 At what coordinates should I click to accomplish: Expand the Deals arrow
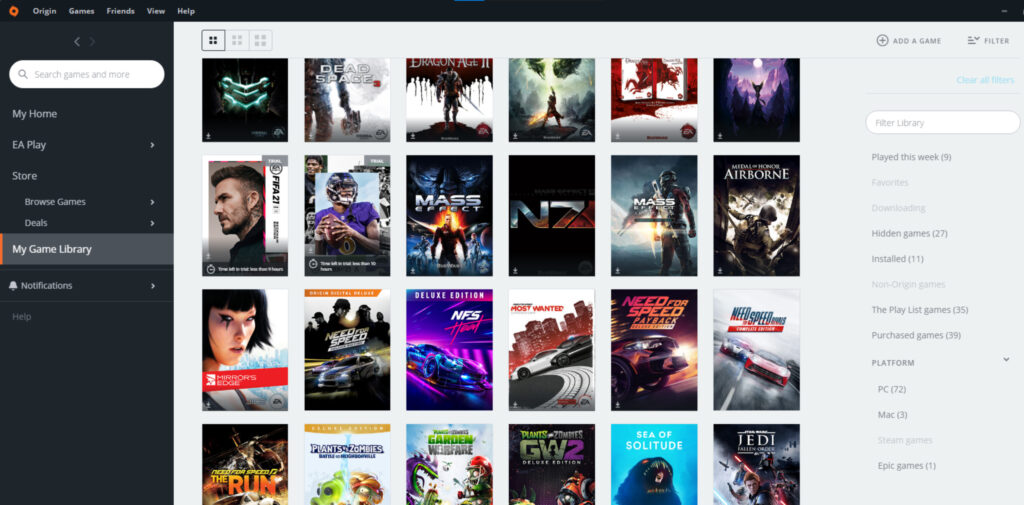coord(152,223)
